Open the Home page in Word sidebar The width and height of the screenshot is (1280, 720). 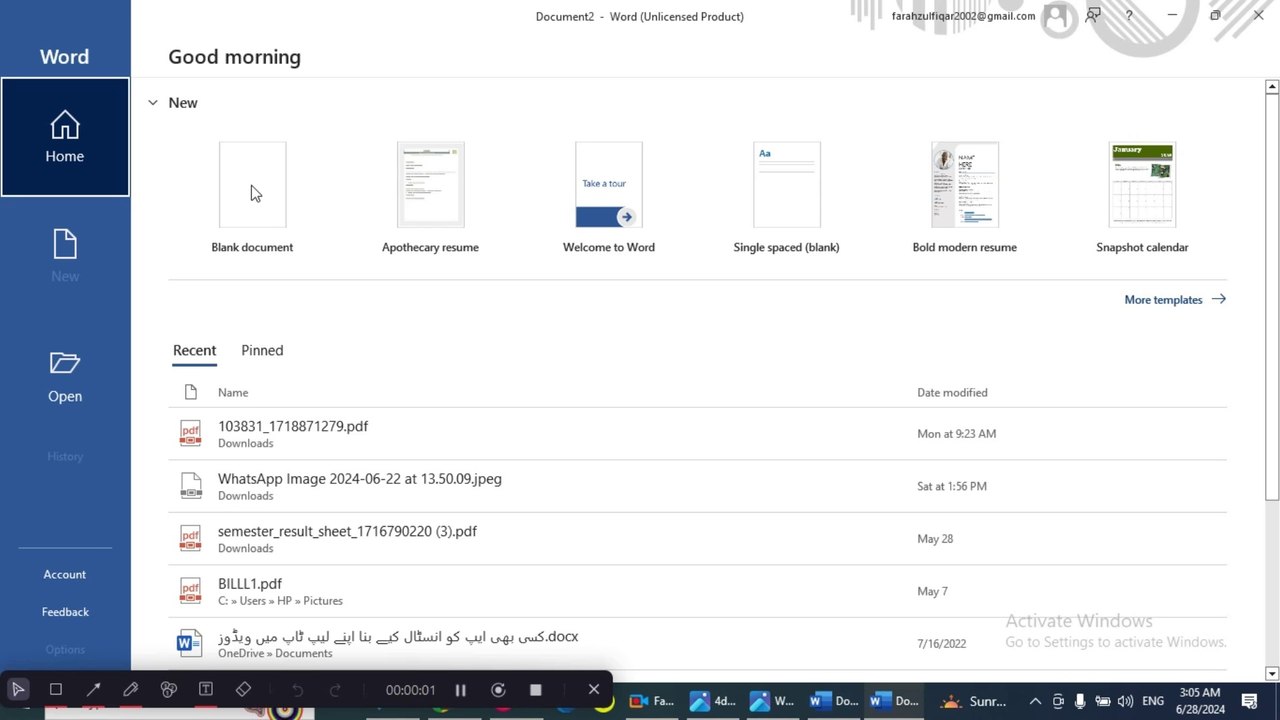point(65,137)
